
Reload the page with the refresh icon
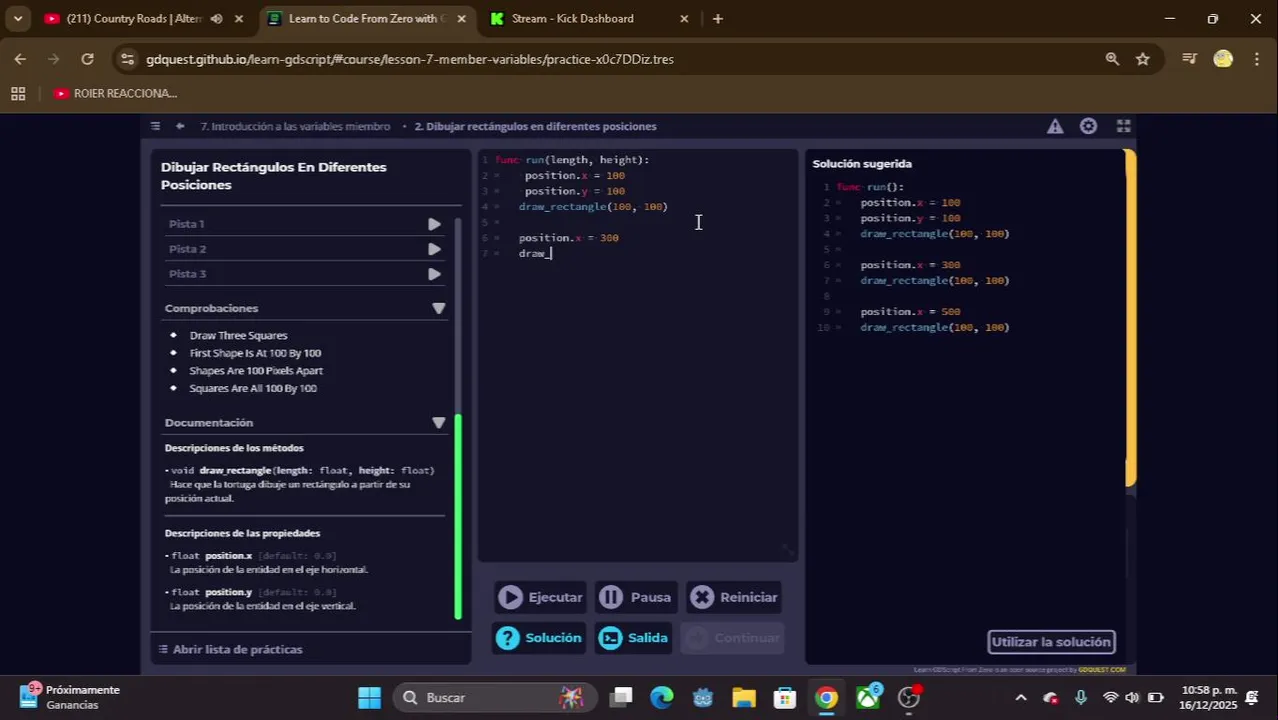87,59
